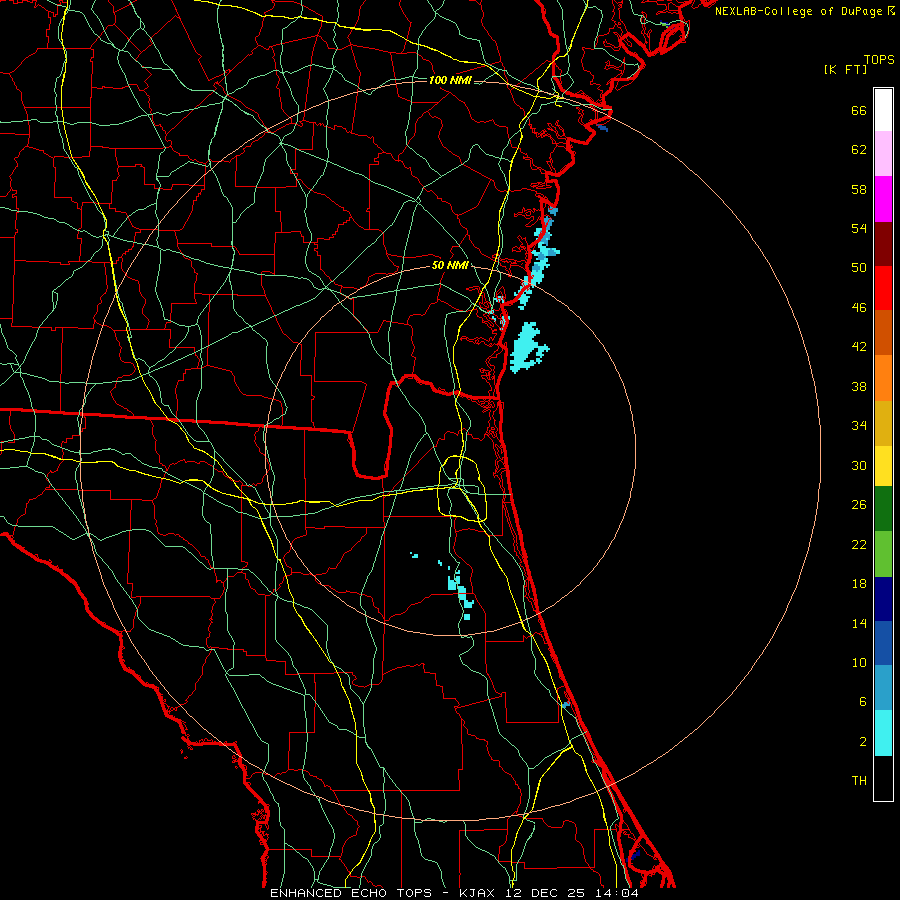Screen dimensions: 900x900
Task: Click the 50 NMI range ring label
Action: 450,265
